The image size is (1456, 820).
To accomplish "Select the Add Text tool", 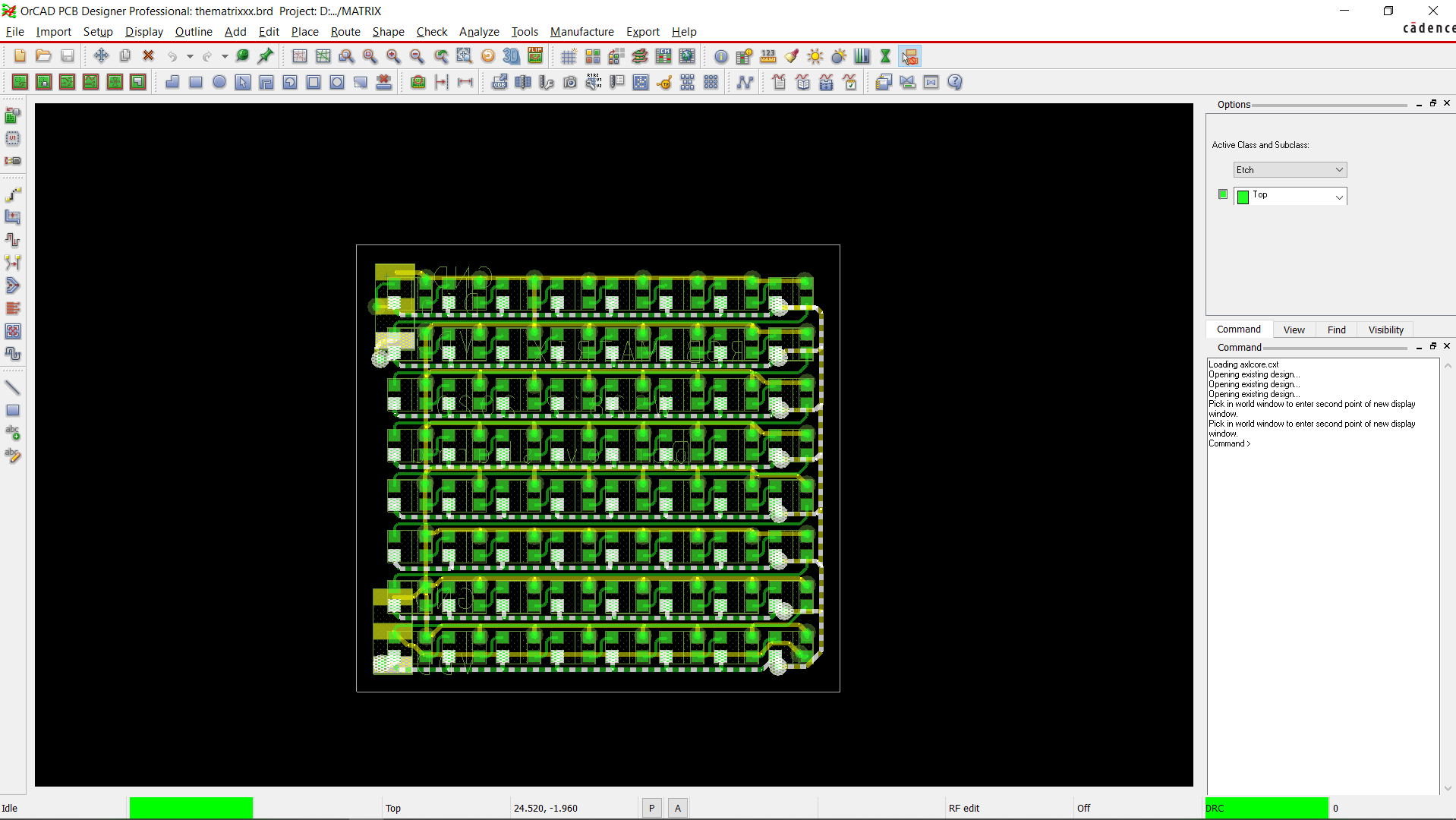I will (x=13, y=430).
